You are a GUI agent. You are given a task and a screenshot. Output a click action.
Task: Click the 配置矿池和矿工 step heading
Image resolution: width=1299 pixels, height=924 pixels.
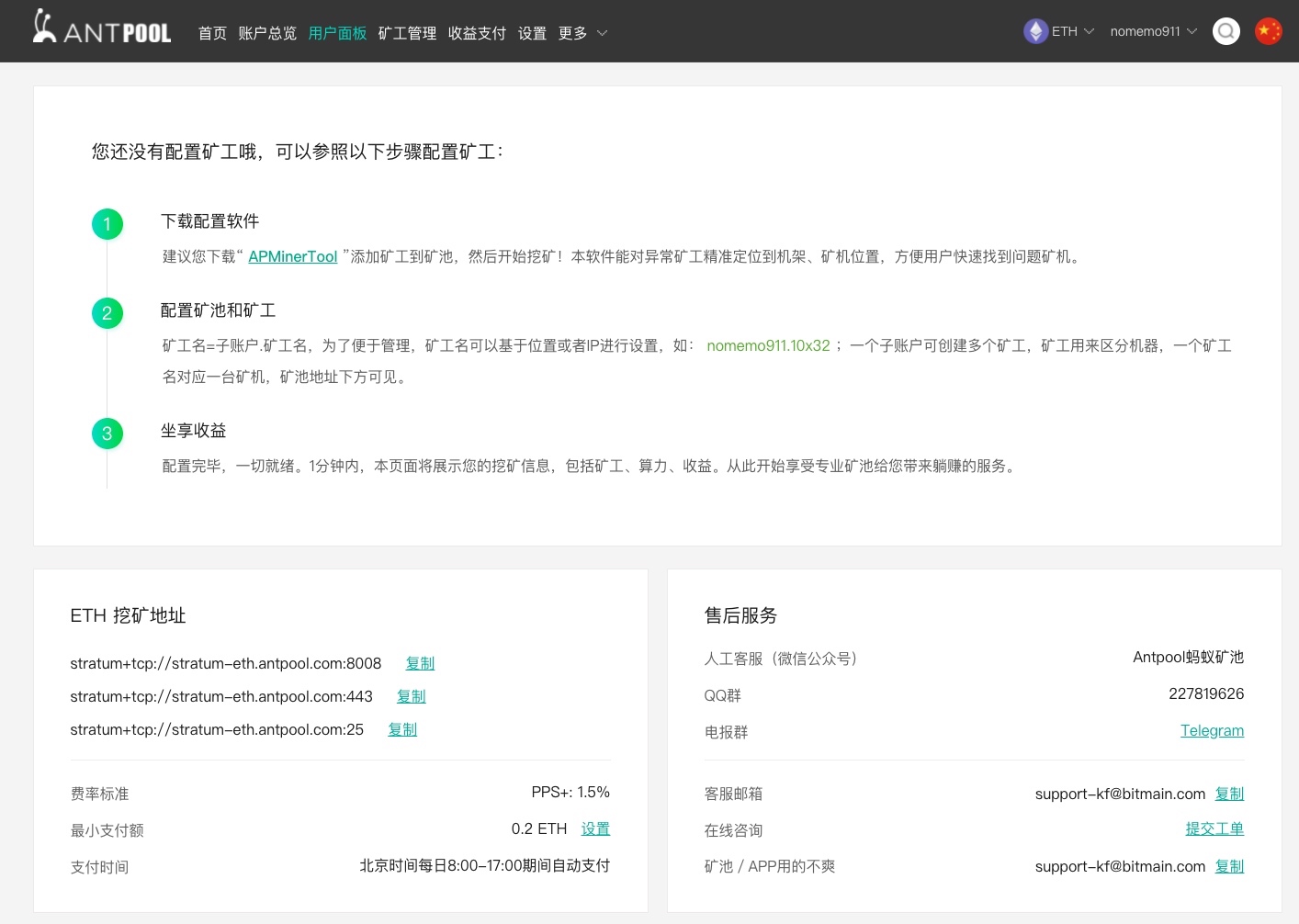218,310
